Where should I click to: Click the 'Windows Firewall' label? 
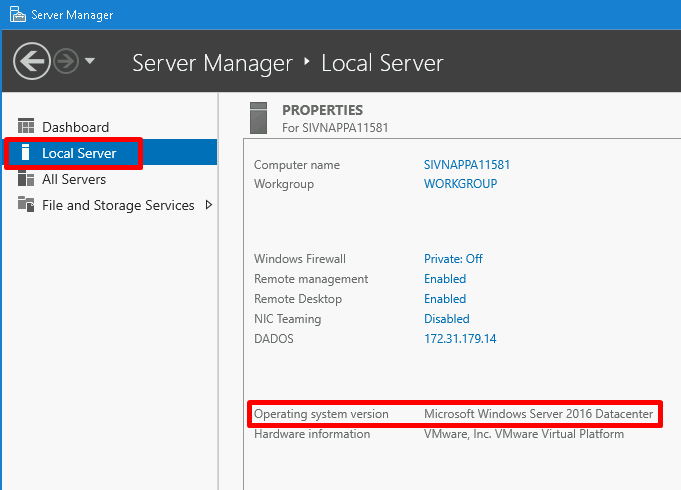pyautogui.click(x=300, y=259)
